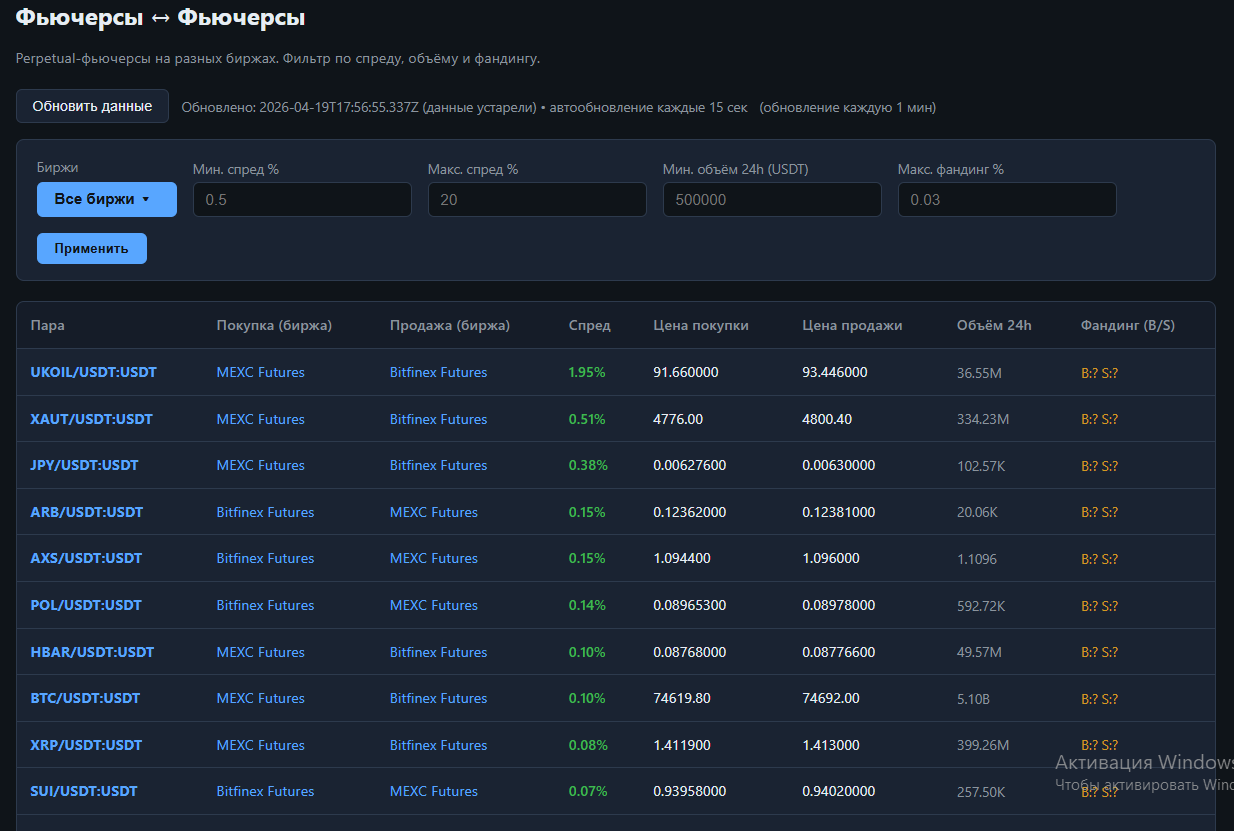
Task: Select the buy price 91.660000
Action: pos(686,372)
